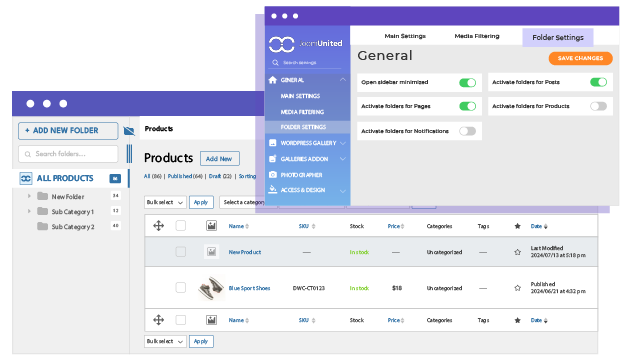Click the move handle icon in table header

coord(159,226)
